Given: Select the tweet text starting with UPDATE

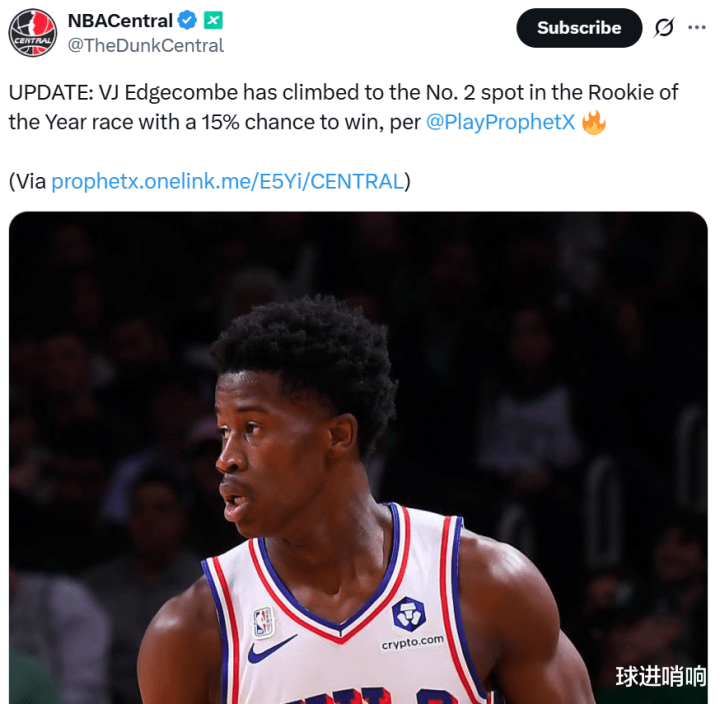Looking at the screenshot, I should (x=343, y=107).
